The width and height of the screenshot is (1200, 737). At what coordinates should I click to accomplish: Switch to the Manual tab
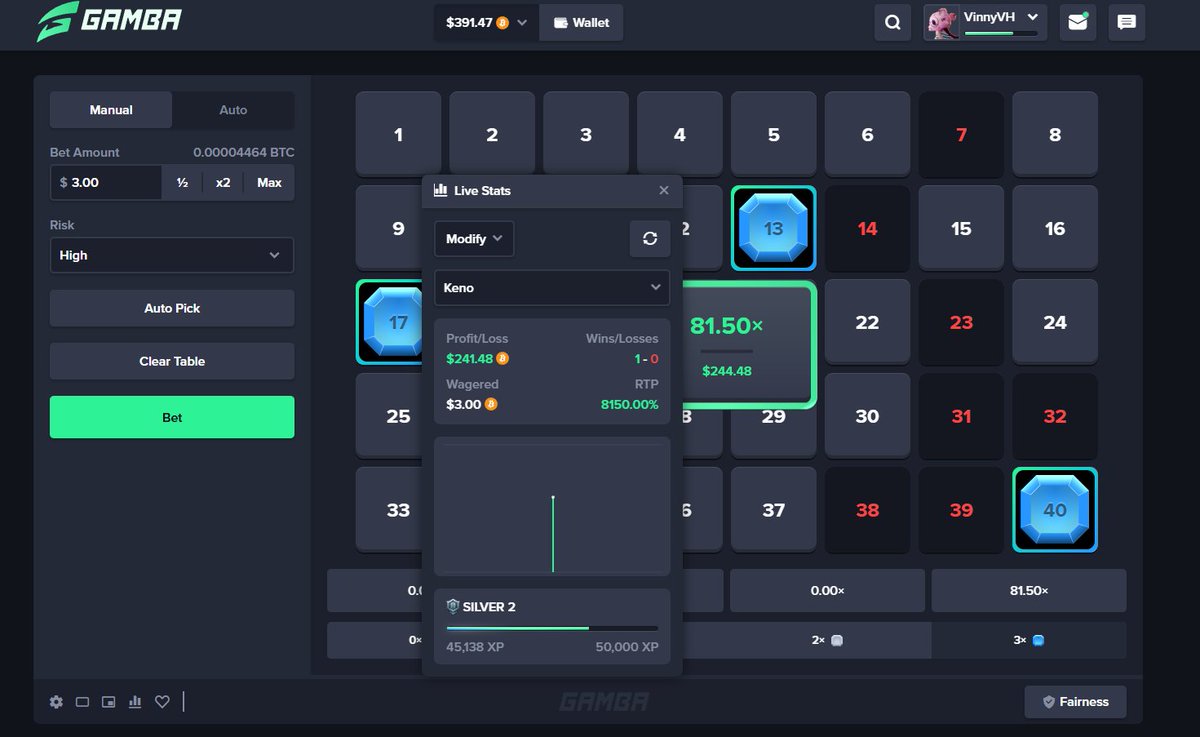tap(111, 110)
